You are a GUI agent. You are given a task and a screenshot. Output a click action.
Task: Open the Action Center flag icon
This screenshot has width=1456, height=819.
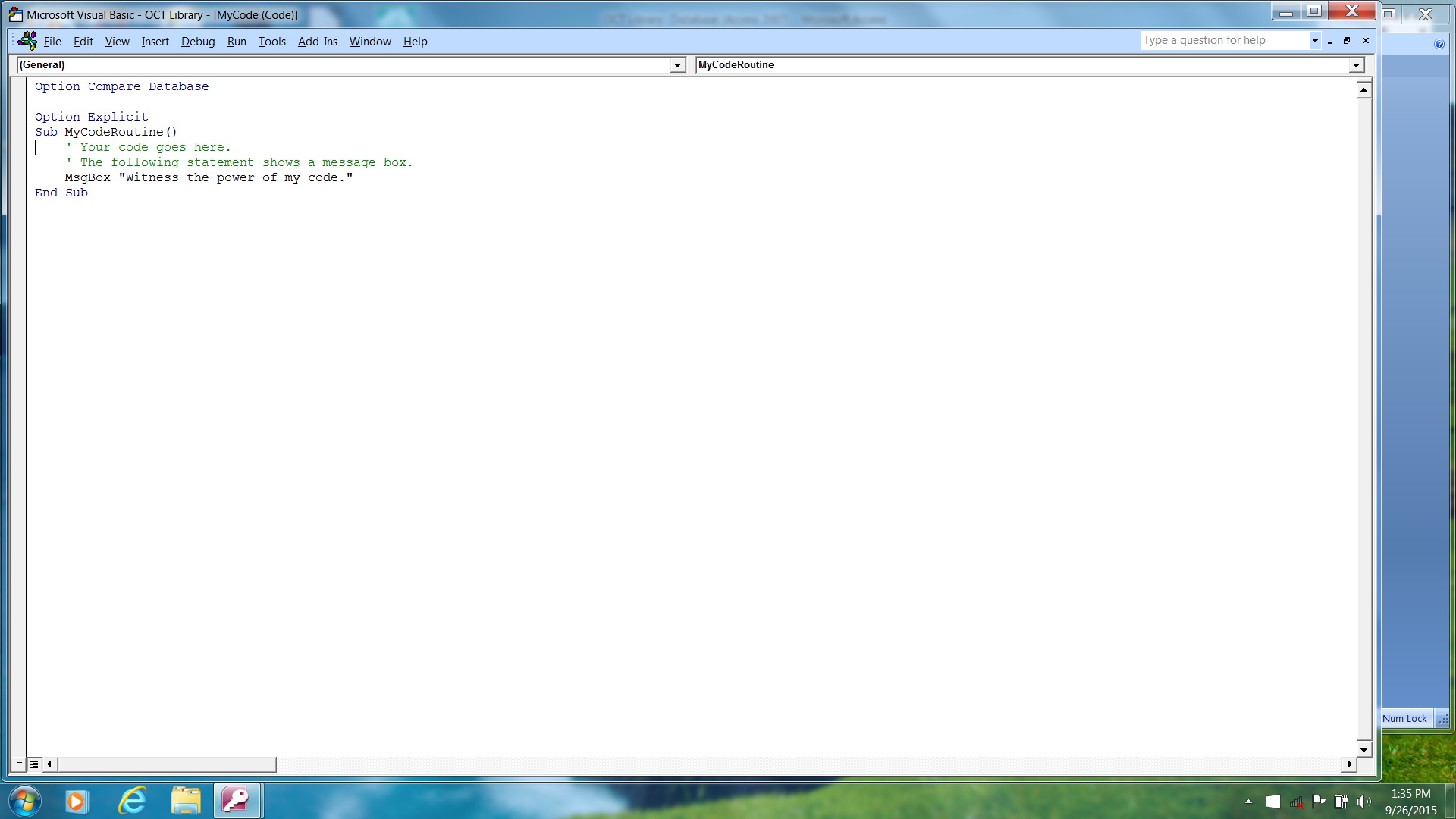coord(1319,801)
